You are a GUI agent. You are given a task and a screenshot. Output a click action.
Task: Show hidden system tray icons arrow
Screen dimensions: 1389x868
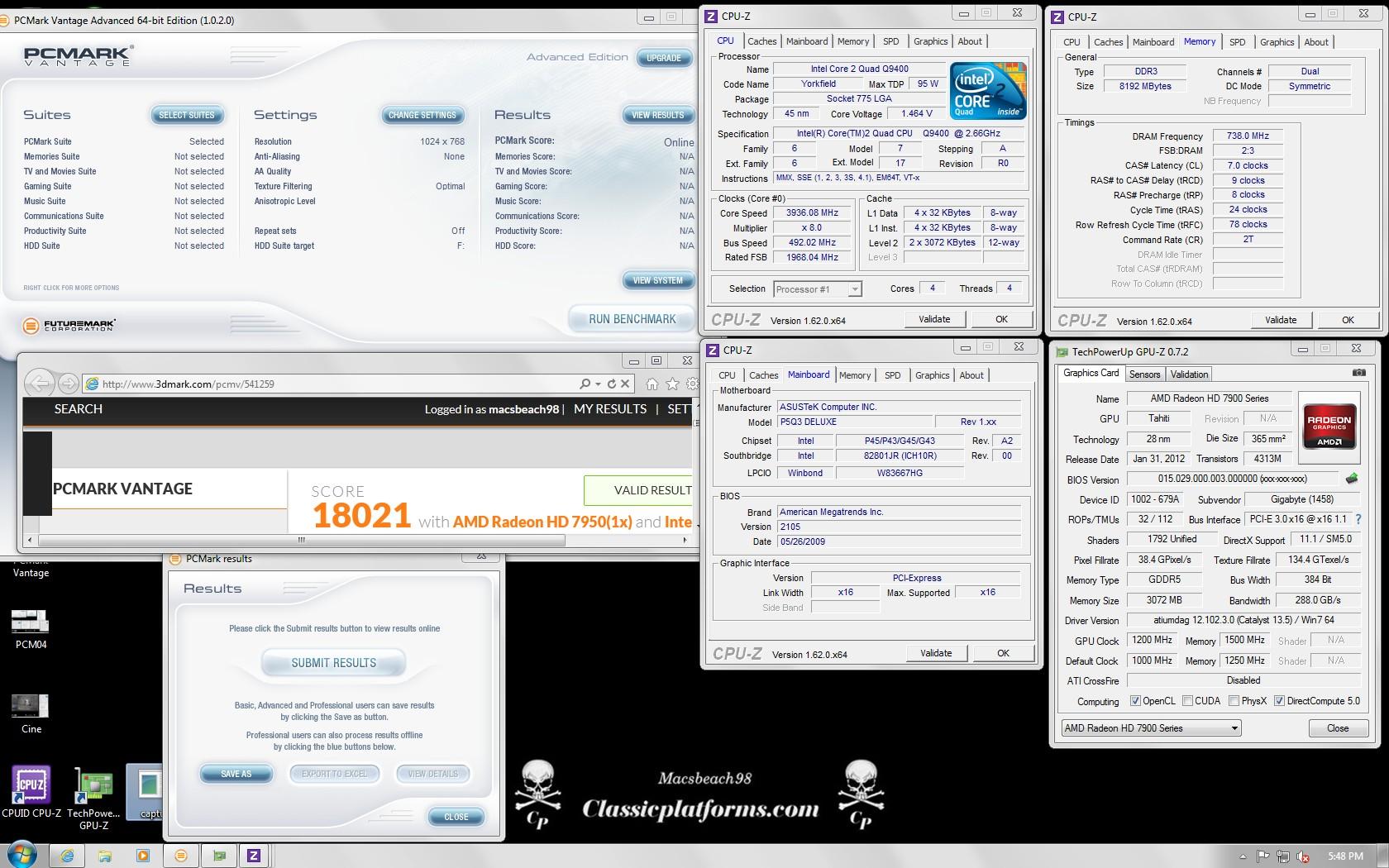tap(1243, 856)
